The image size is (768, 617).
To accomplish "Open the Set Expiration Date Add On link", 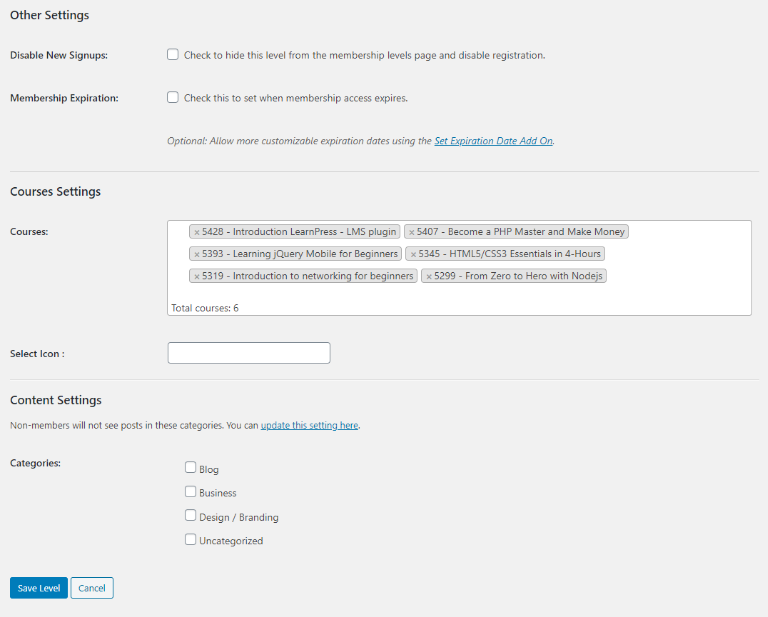I will point(493,141).
